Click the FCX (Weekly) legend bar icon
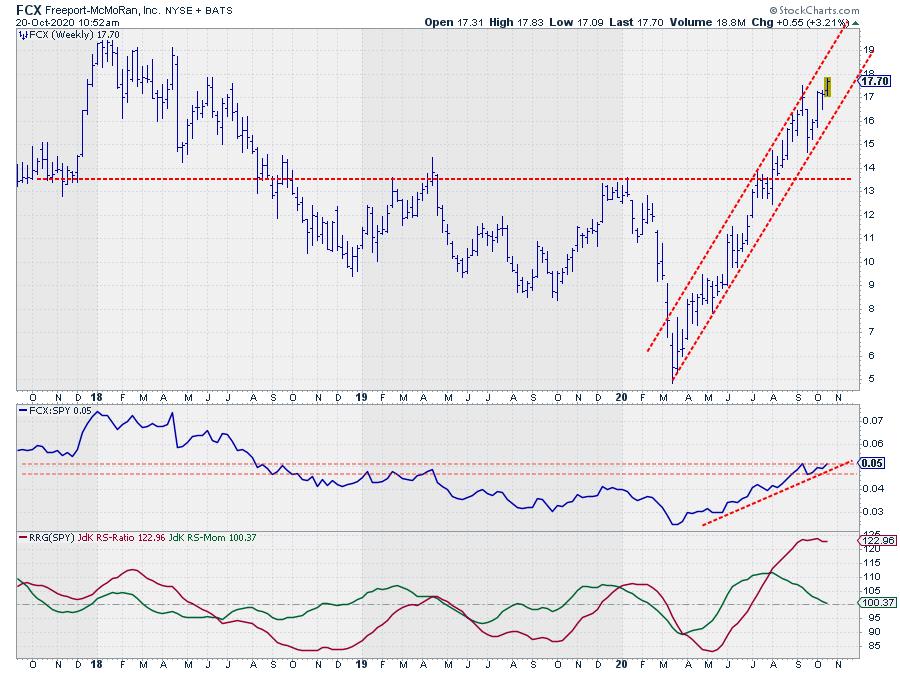The image size is (900, 673). [22, 34]
